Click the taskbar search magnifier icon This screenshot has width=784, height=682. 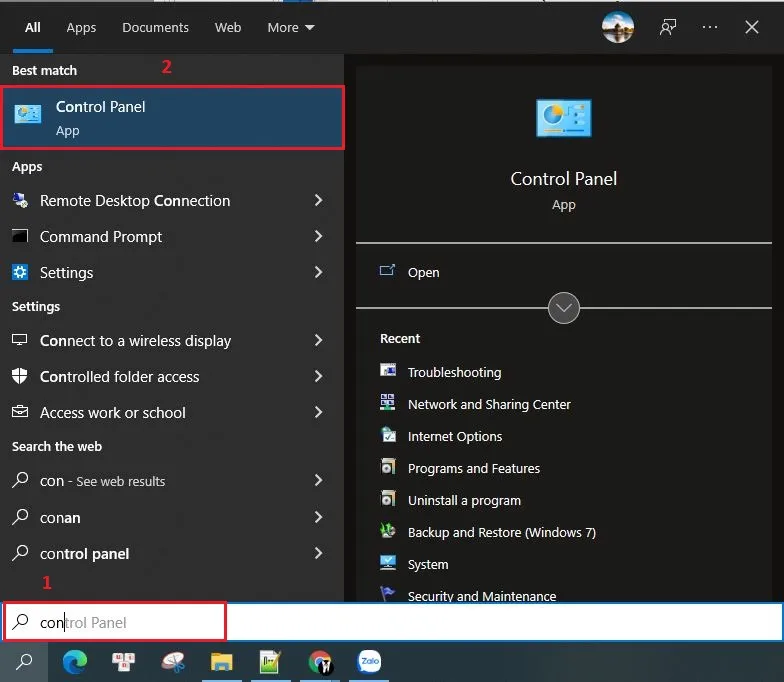point(24,661)
